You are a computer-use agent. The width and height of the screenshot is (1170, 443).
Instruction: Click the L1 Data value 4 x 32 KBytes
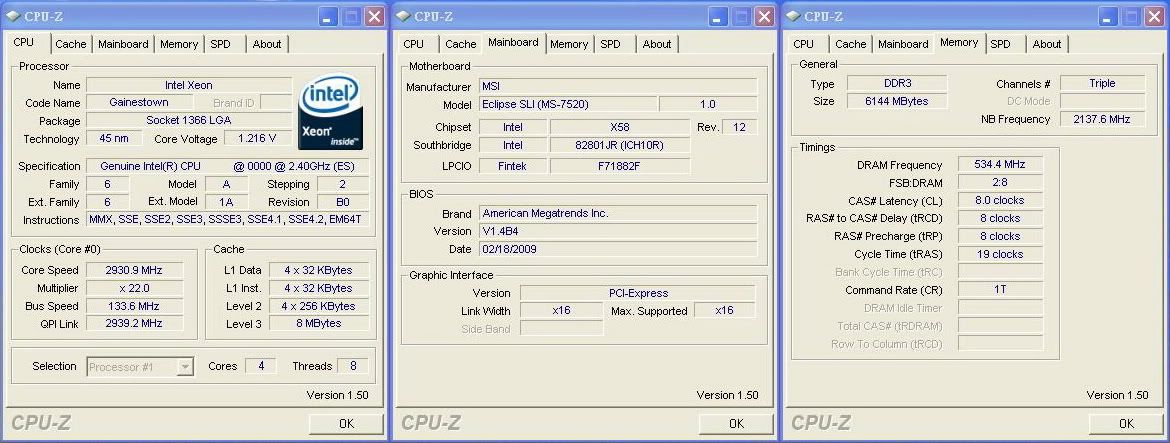point(319,270)
